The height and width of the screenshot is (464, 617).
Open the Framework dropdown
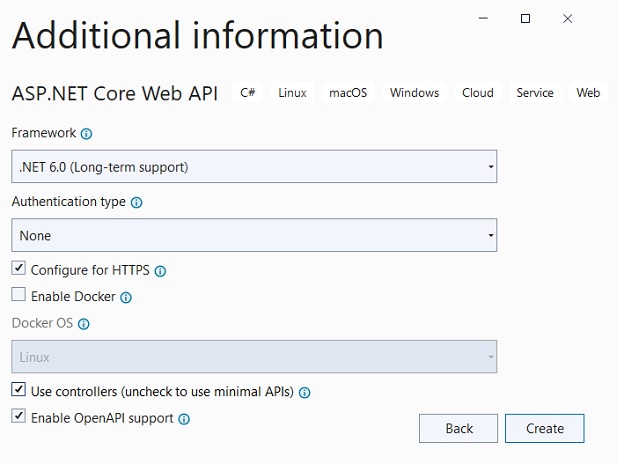pyautogui.click(x=254, y=167)
